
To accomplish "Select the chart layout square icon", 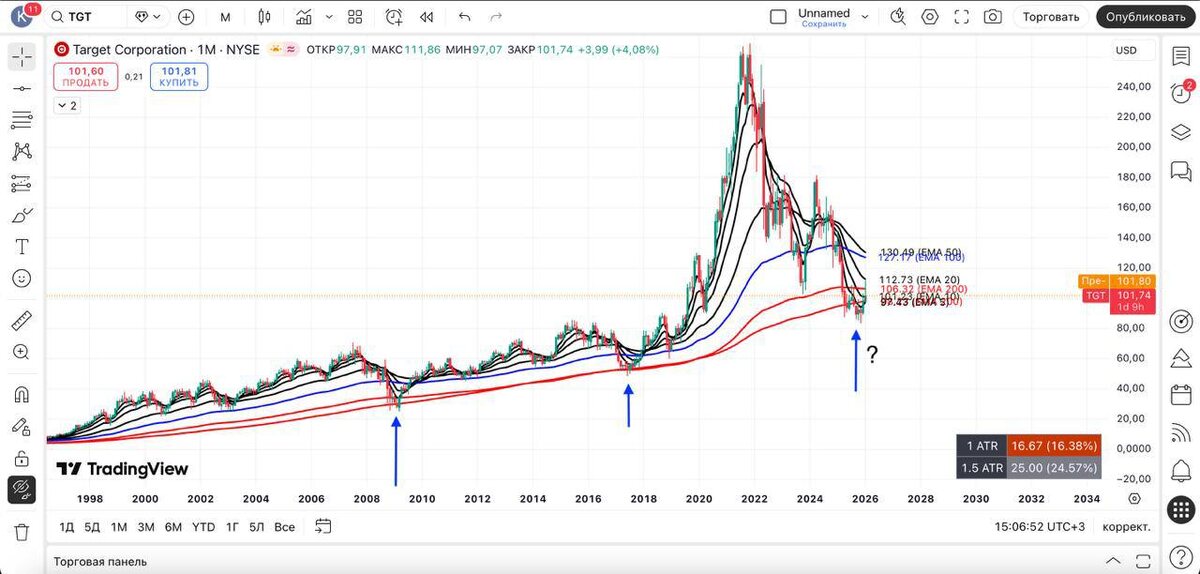I will [x=779, y=17].
